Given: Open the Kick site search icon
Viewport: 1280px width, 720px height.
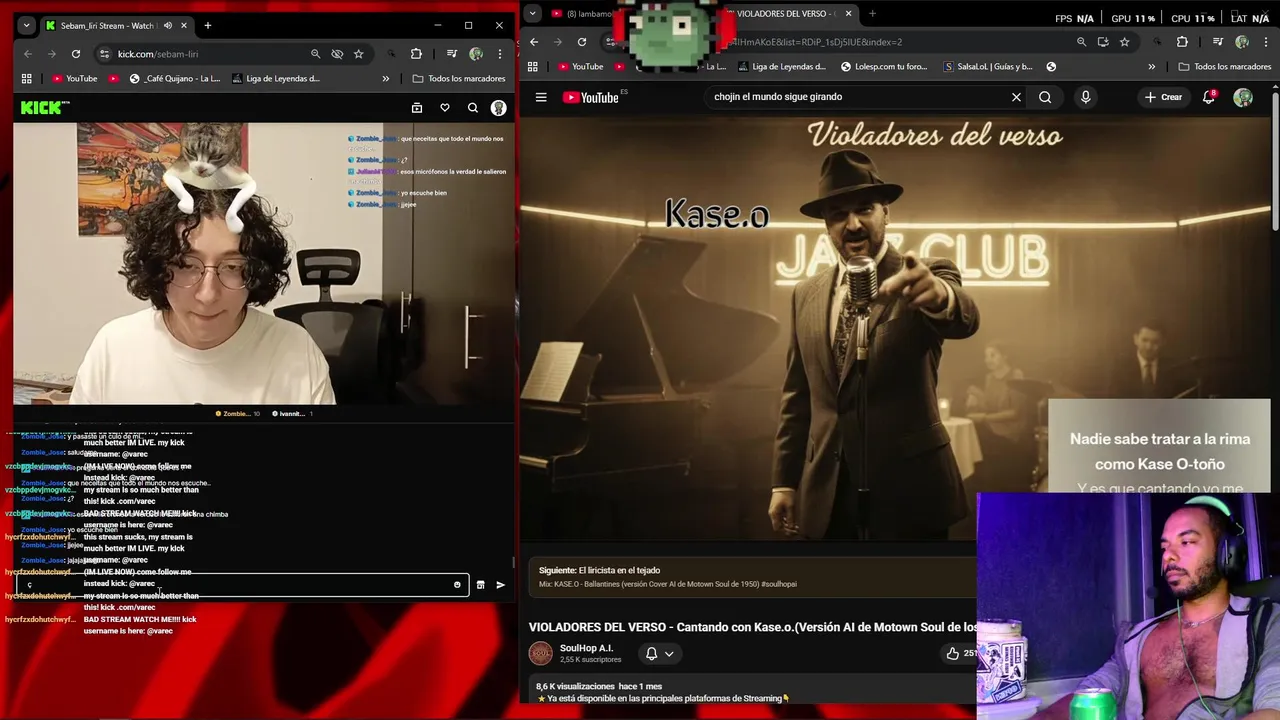Looking at the screenshot, I should [x=473, y=108].
